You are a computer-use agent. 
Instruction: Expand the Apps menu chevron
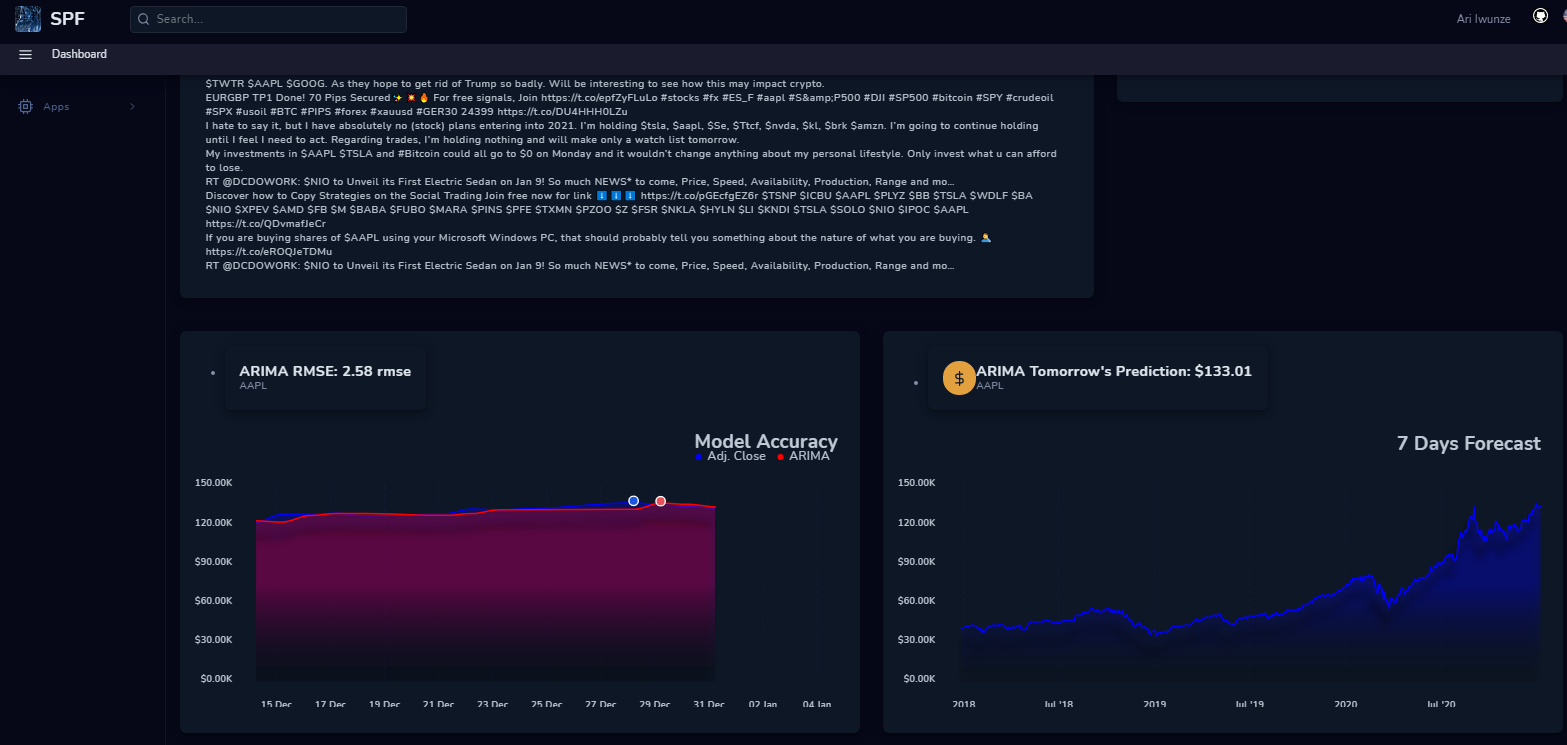click(x=132, y=106)
